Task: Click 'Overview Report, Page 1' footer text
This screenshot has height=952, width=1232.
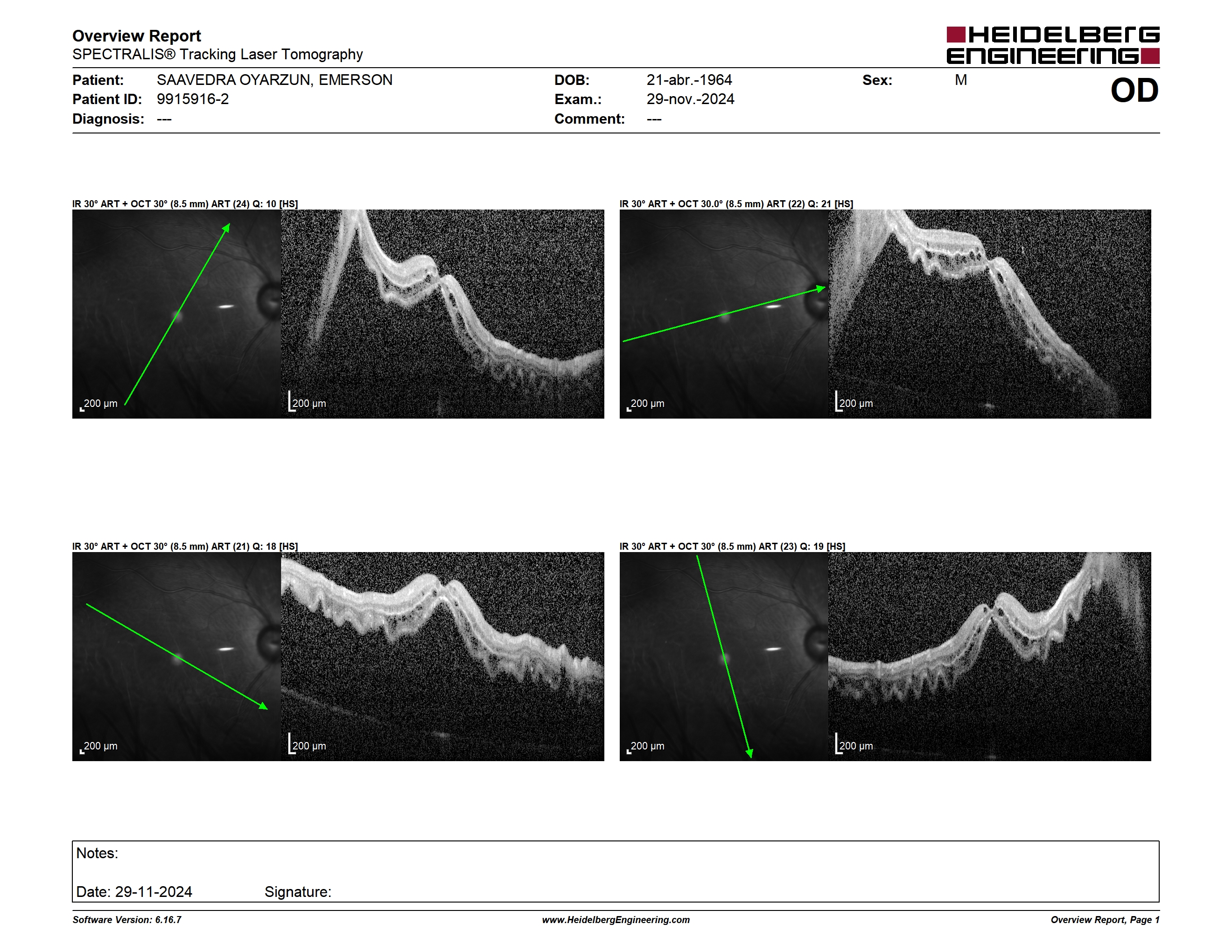Action: [1105, 920]
